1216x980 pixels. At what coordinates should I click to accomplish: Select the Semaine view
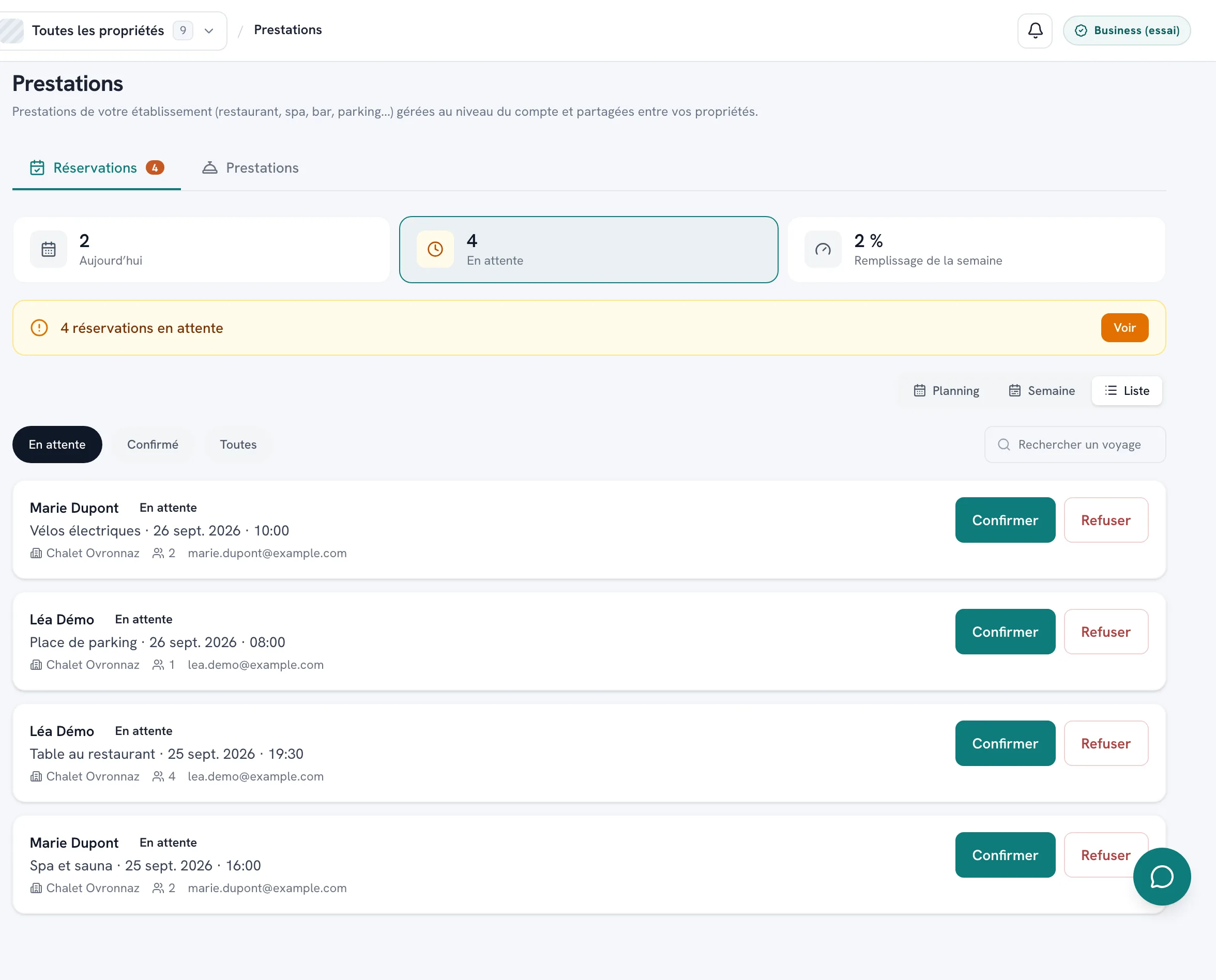pyautogui.click(x=1042, y=391)
